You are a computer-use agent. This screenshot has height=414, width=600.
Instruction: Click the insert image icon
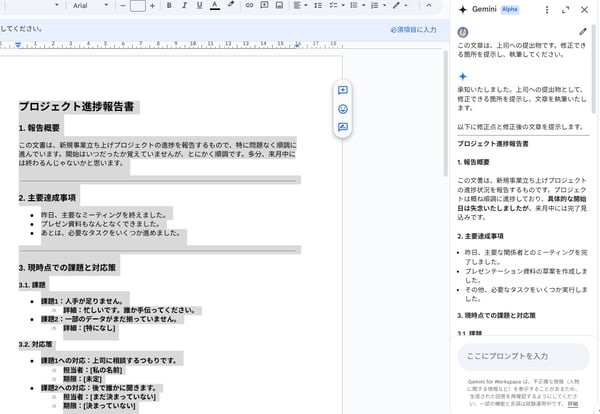pos(279,5)
